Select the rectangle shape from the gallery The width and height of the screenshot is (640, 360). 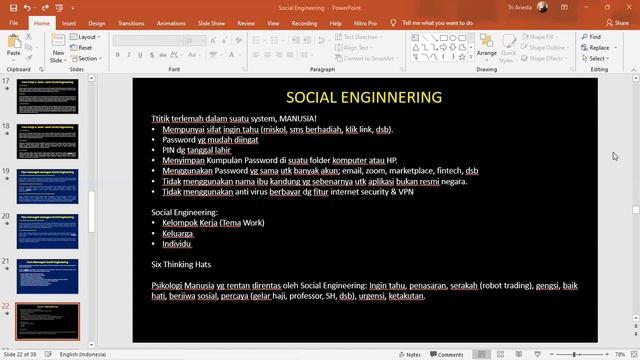pyautogui.click(x=444, y=38)
